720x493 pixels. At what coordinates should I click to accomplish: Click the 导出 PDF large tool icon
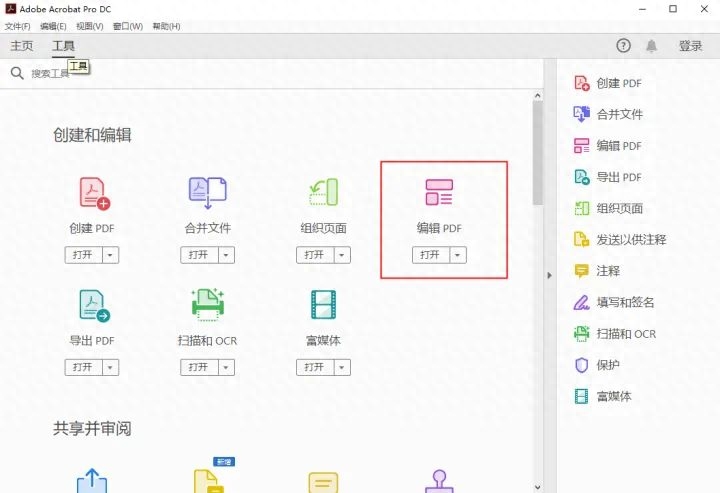(94, 305)
